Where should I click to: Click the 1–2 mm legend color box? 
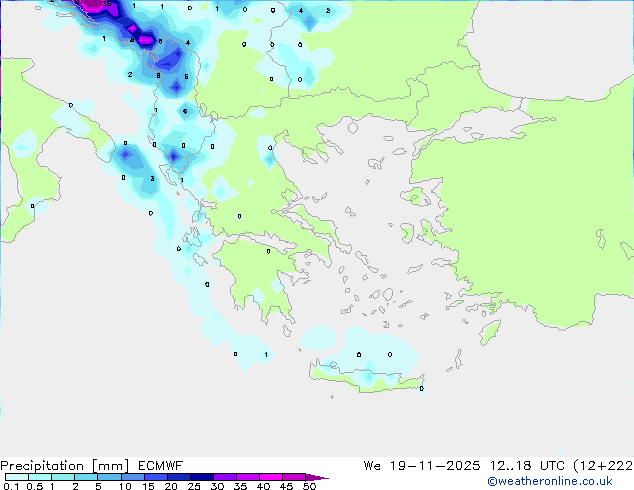coord(63,477)
